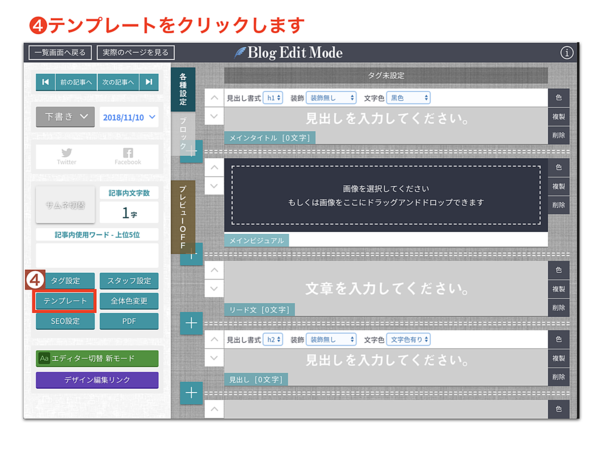Delete the h2 heading block
The image size is (600, 450).
[559, 377]
